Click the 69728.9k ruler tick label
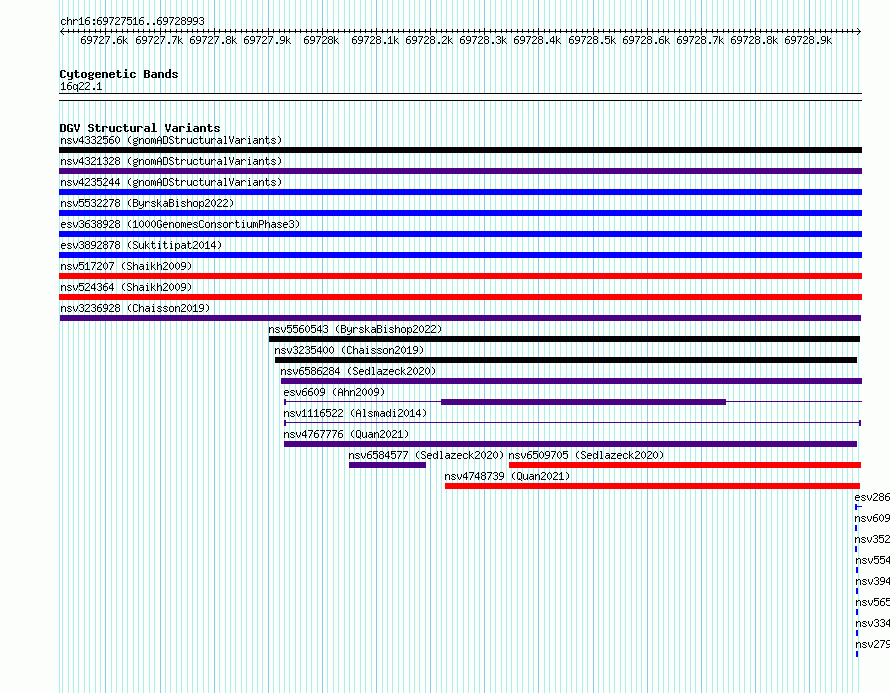 tap(808, 40)
